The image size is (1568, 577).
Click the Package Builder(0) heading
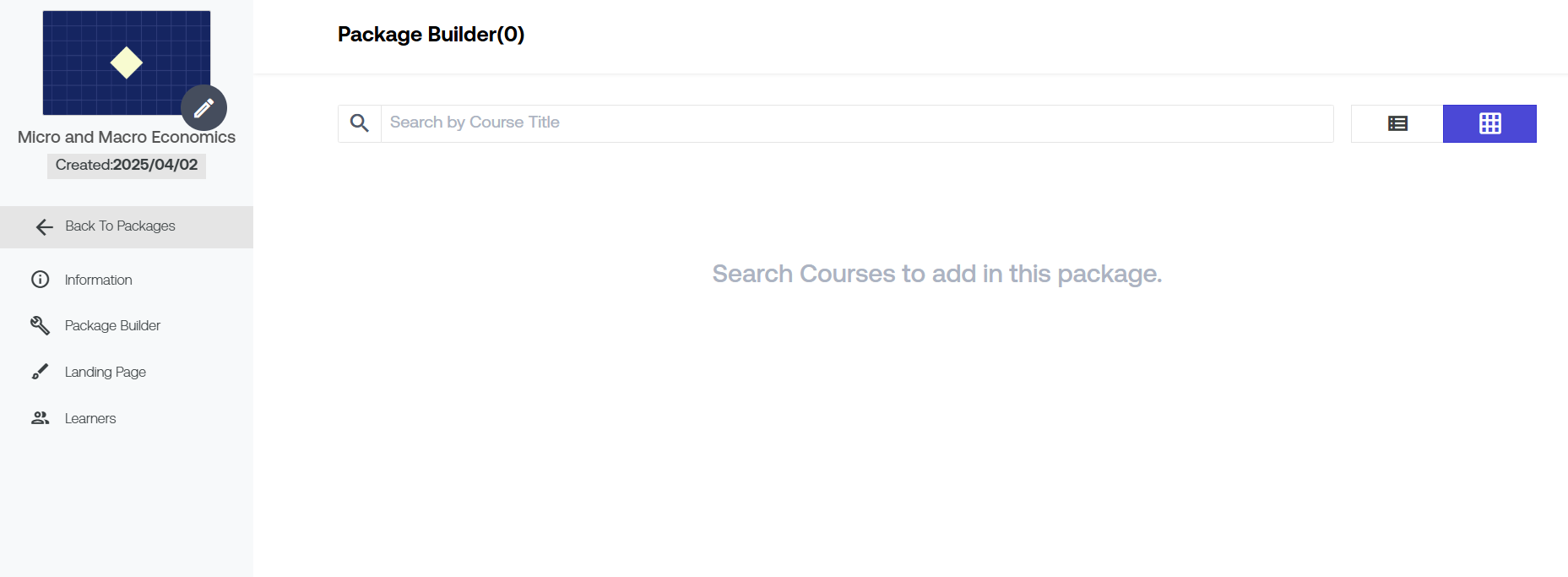point(431,35)
